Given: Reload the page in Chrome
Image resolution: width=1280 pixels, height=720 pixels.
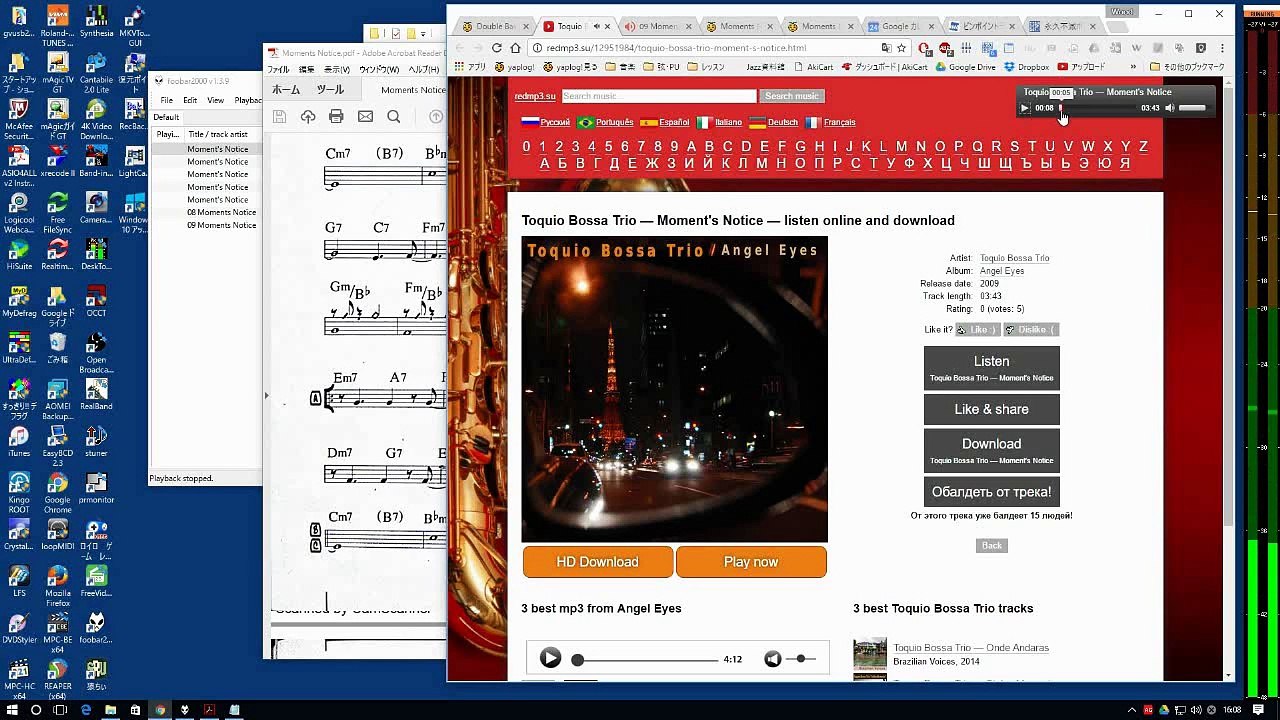Looking at the screenshot, I should (x=496, y=48).
